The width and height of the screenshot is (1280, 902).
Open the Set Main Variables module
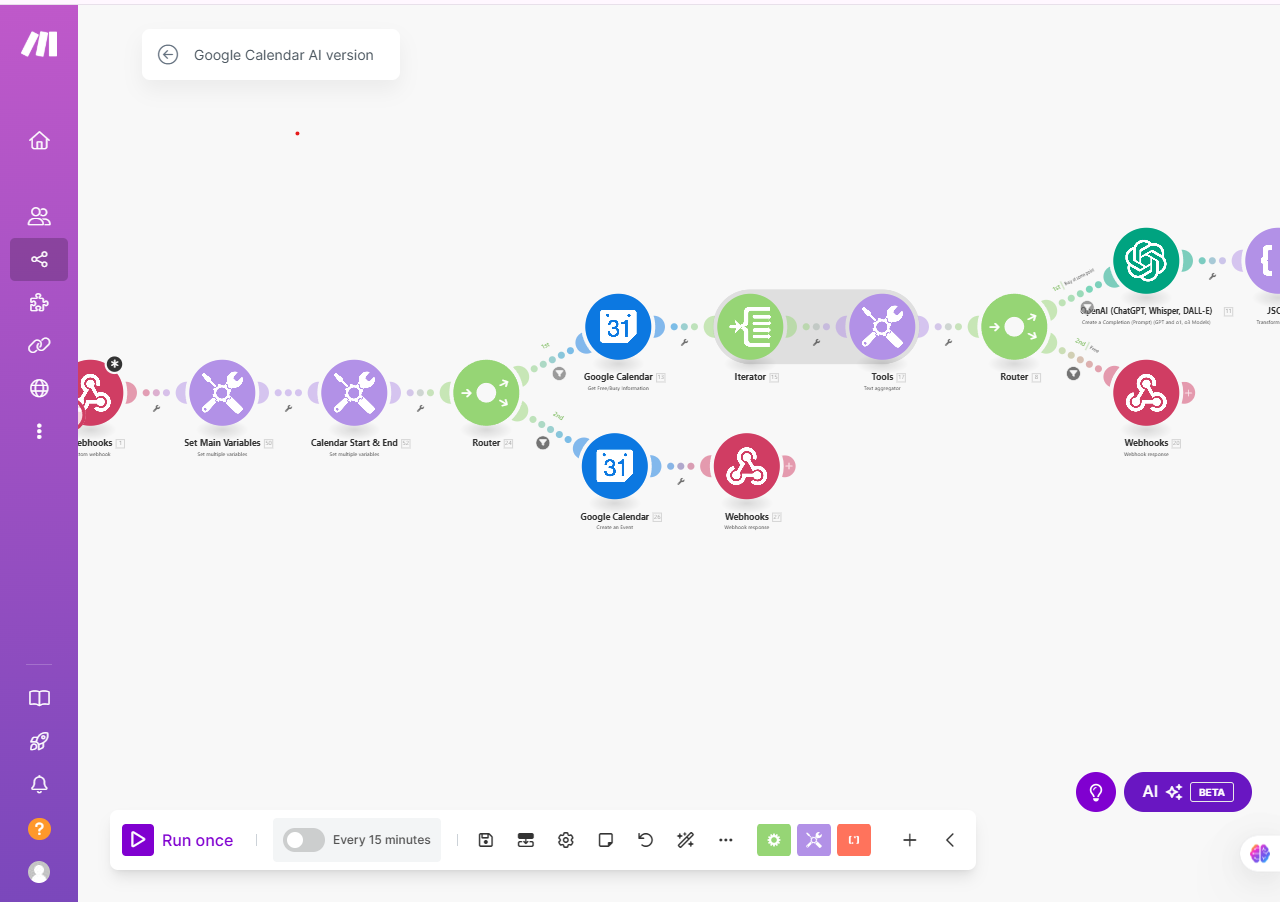click(x=222, y=393)
